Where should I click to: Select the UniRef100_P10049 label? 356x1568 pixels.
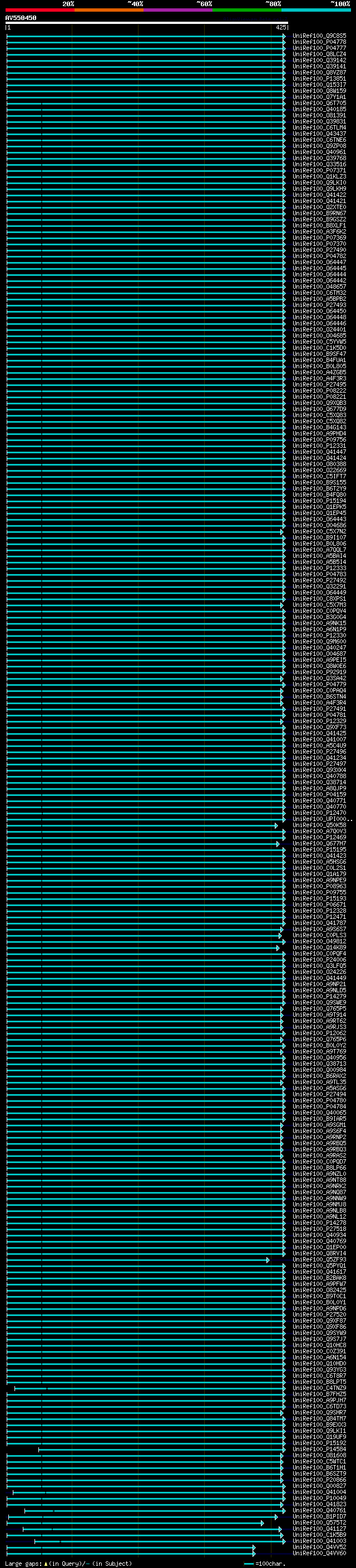pyautogui.click(x=319, y=1498)
